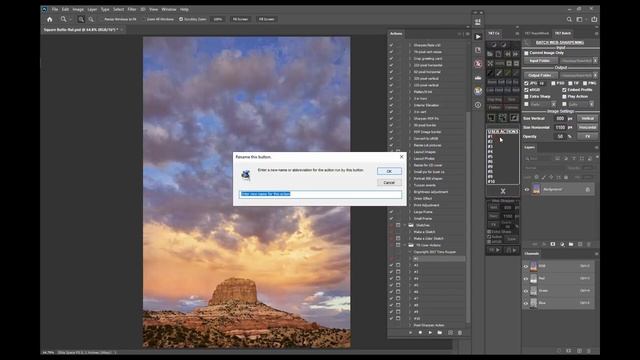This screenshot has height=360, width=640.
Task: Click the Horizontal button in Image Settings
Action: coord(587,127)
